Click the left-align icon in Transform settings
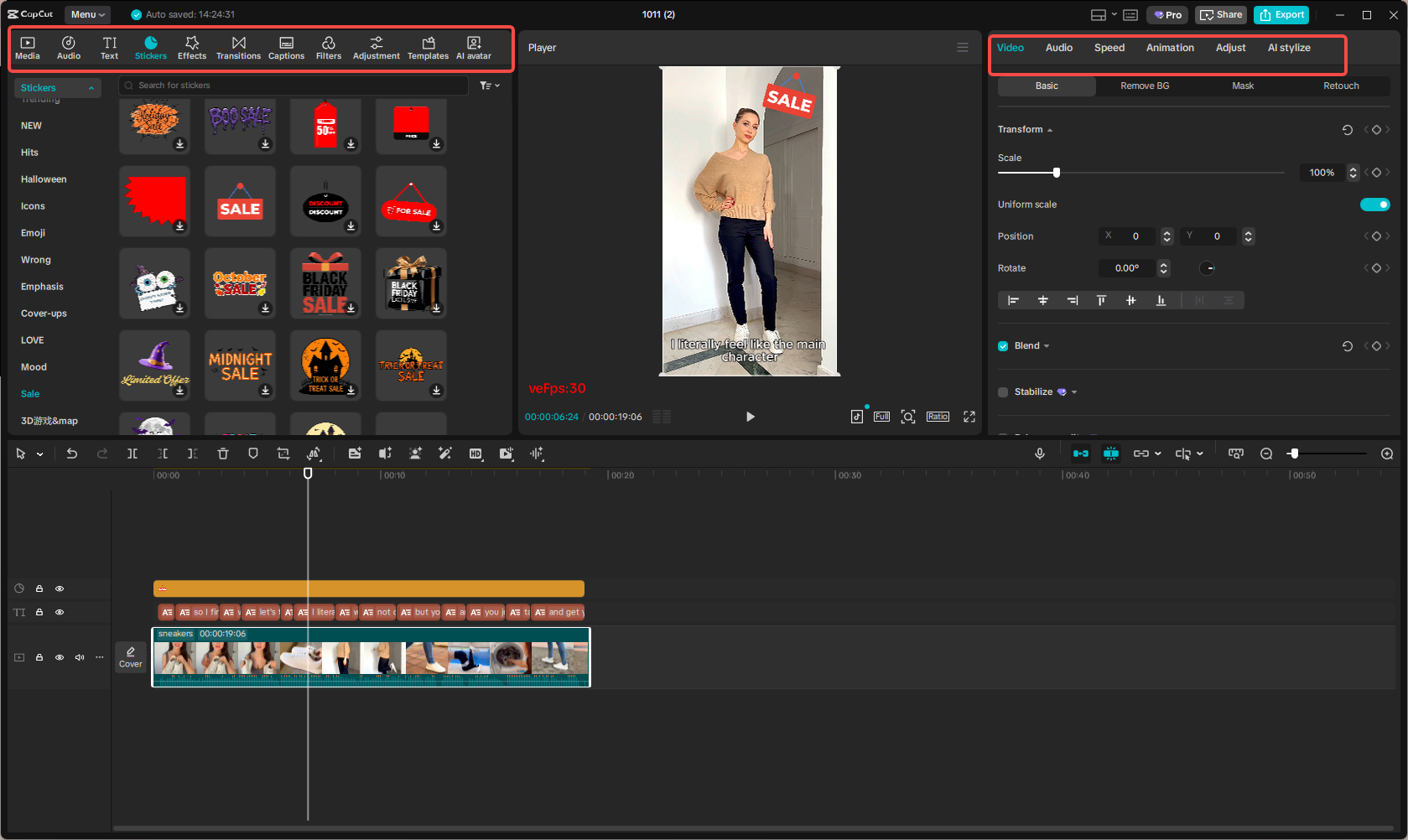Image resolution: width=1408 pixels, height=840 pixels. [x=1013, y=299]
